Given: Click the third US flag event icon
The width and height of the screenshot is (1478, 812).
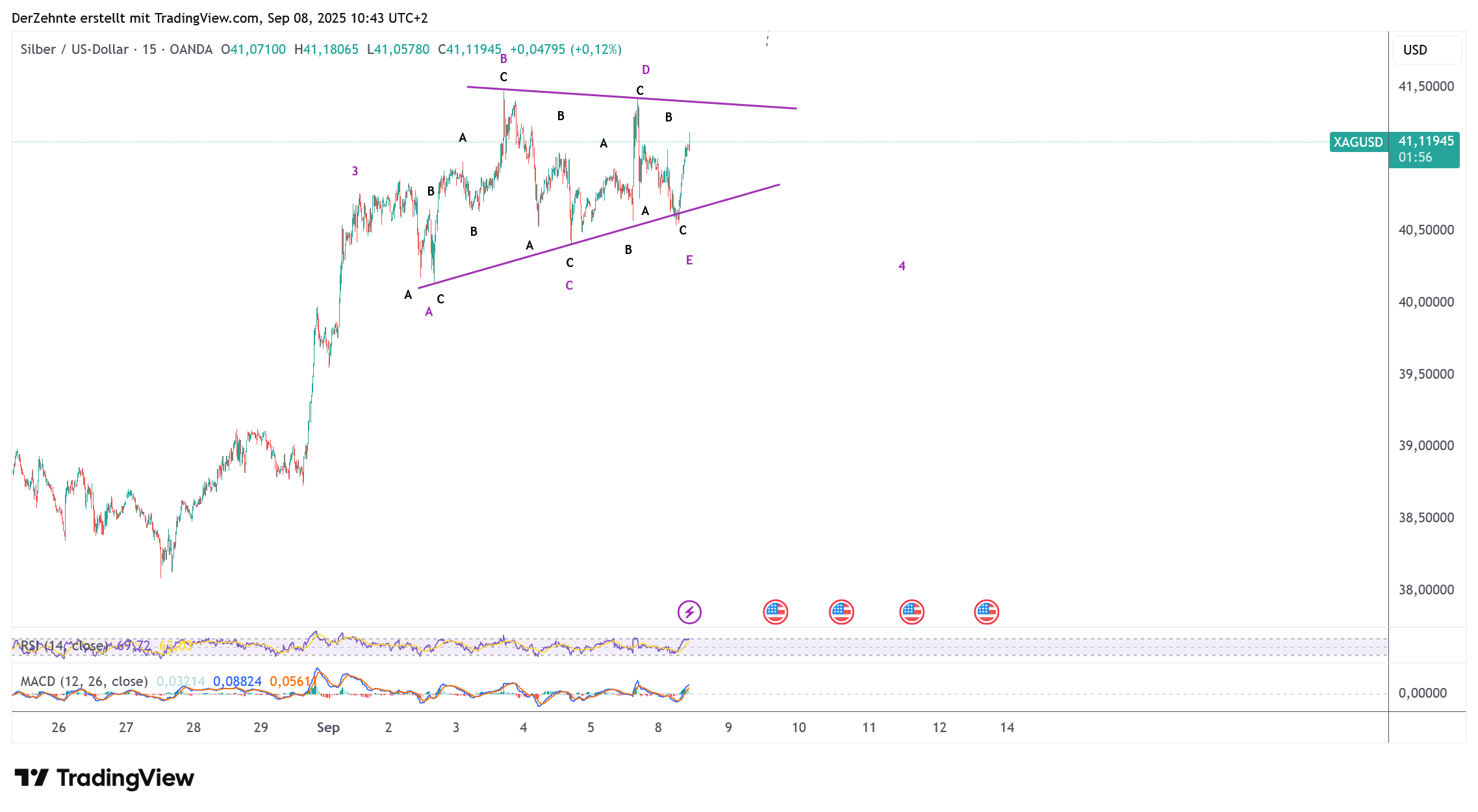Looking at the screenshot, I should click(x=911, y=612).
